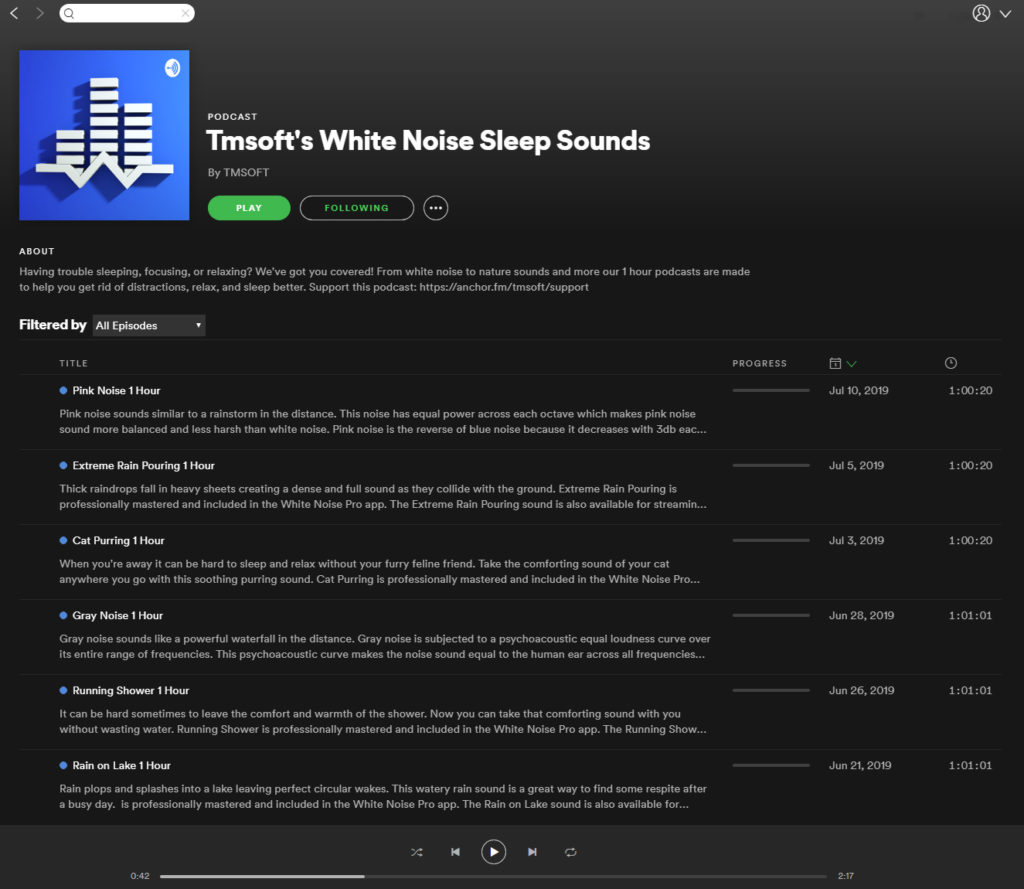Toggle repeat in the player bar

[x=571, y=852]
